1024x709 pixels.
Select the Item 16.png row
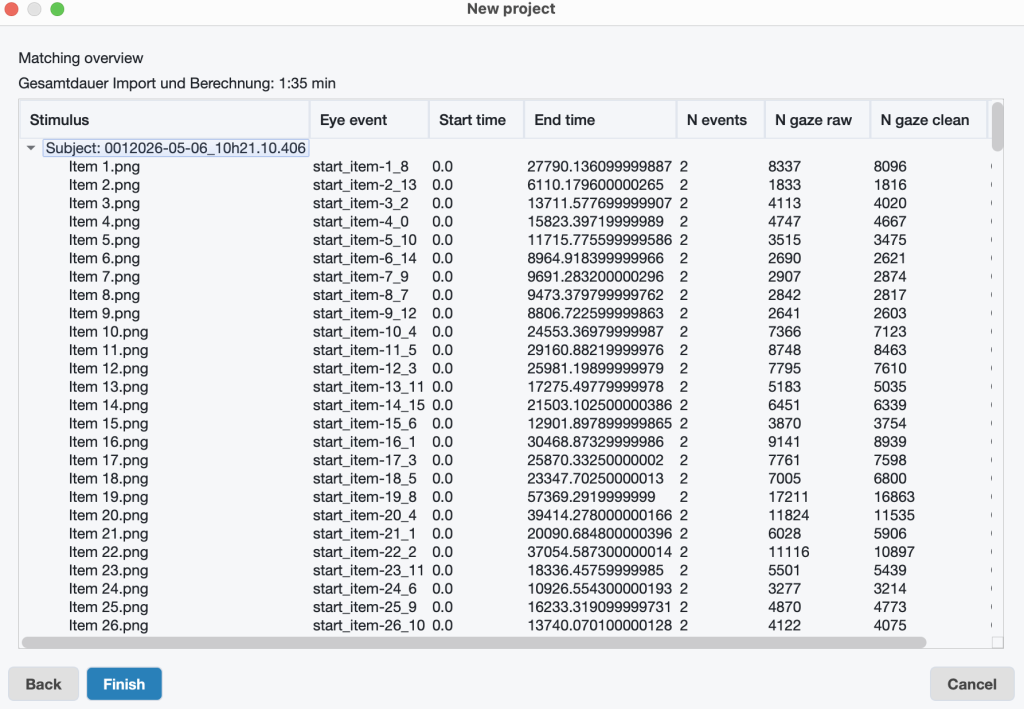504,441
